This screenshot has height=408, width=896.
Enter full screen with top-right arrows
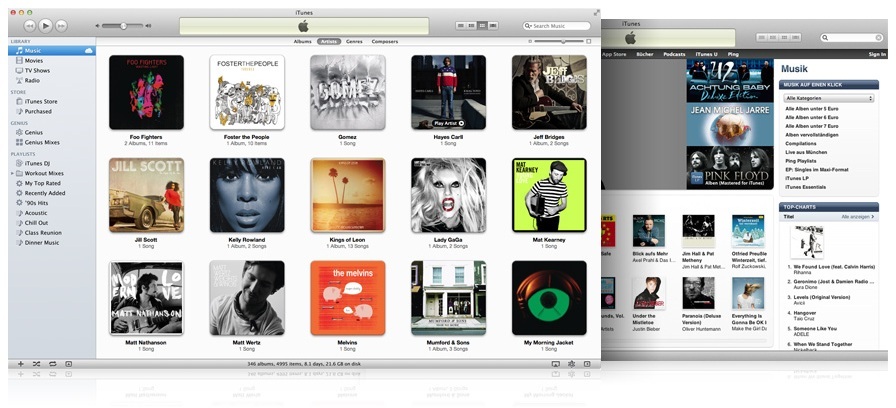(x=597, y=13)
